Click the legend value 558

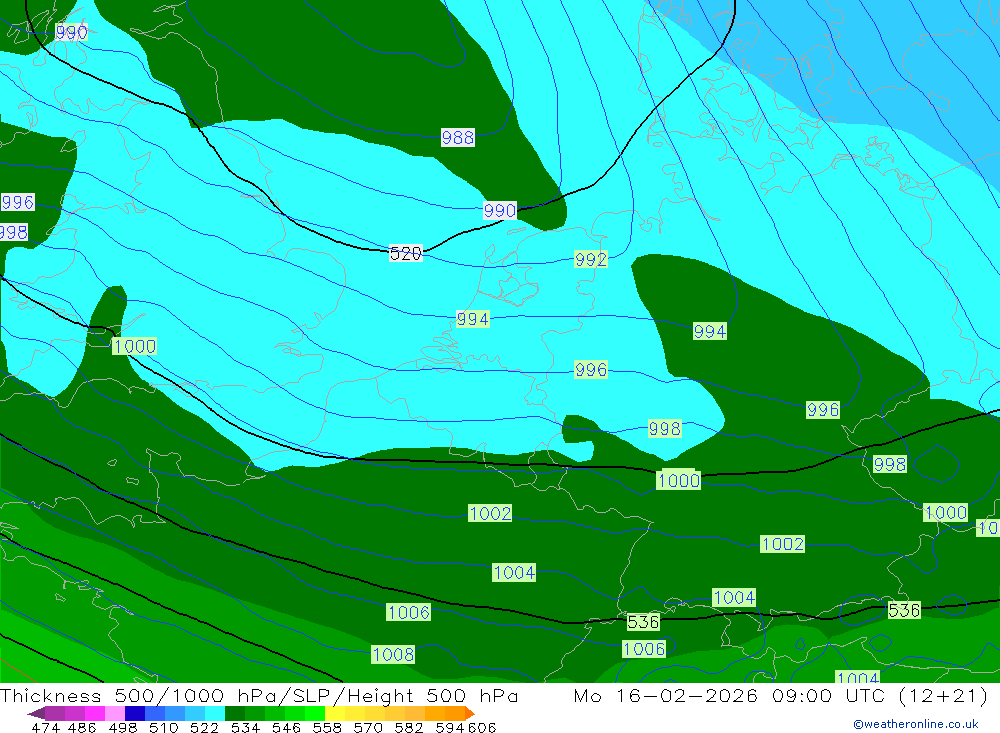(327, 728)
